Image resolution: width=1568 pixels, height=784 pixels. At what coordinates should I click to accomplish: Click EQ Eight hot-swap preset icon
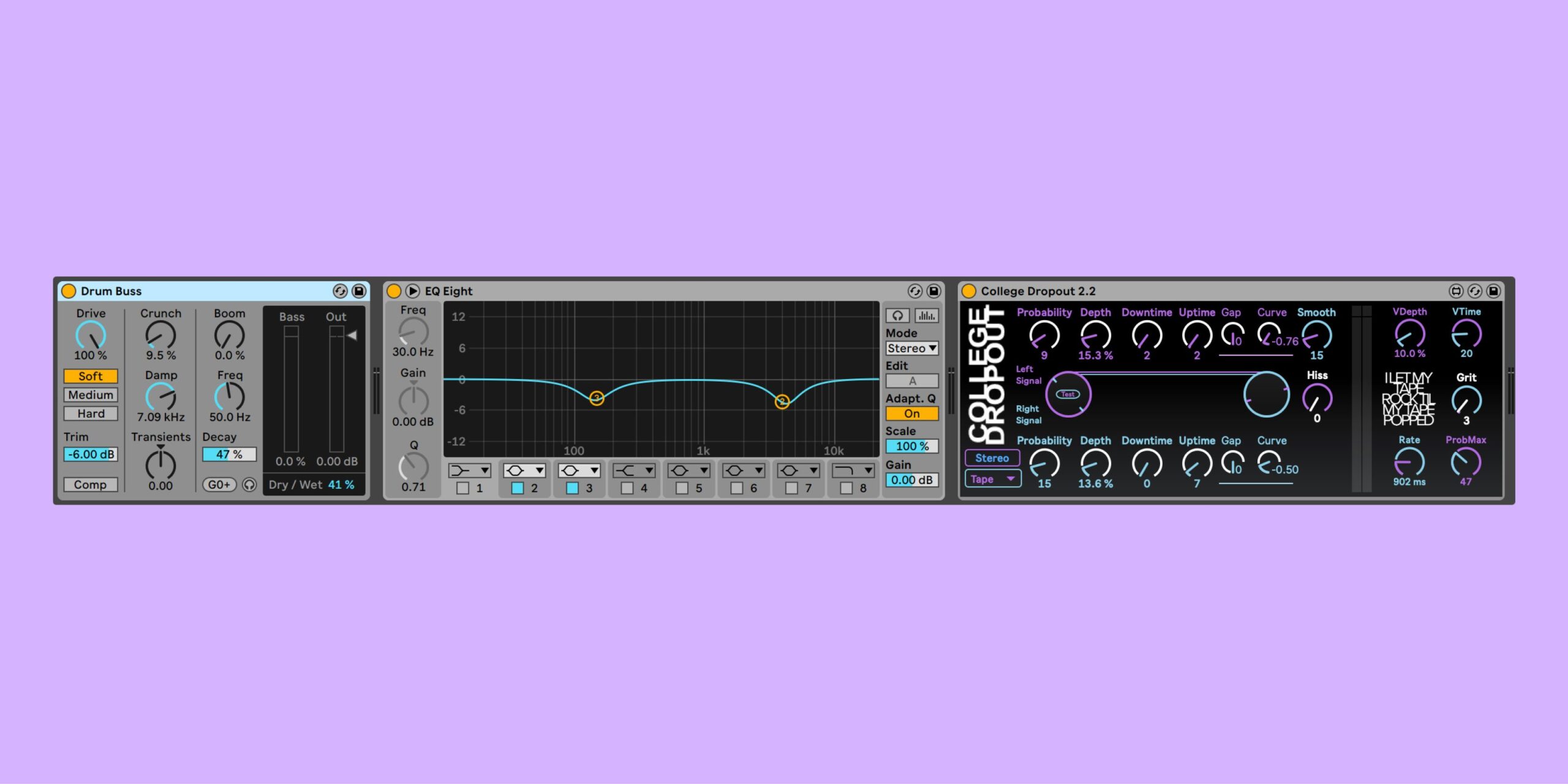(x=914, y=291)
